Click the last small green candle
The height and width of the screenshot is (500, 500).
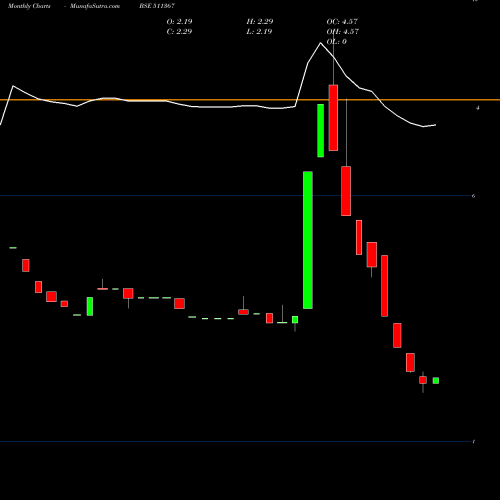click(436, 381)
